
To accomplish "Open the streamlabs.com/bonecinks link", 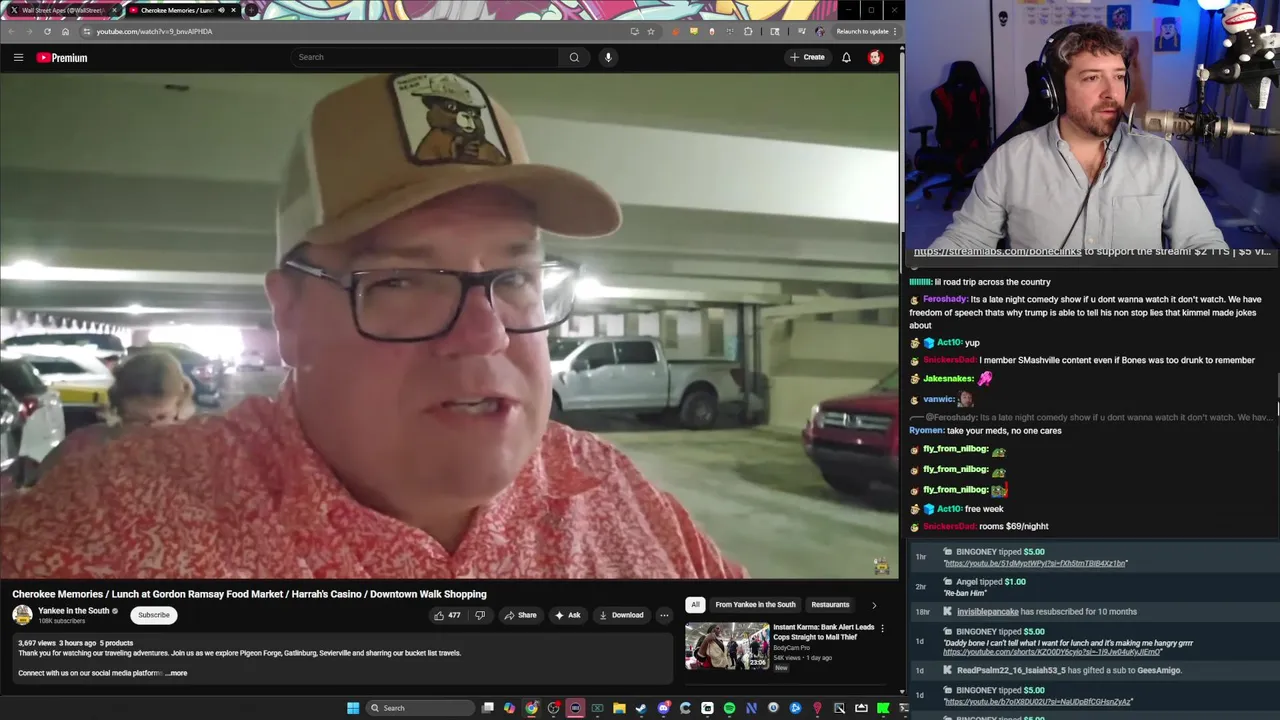I will [x=997, y=252].
